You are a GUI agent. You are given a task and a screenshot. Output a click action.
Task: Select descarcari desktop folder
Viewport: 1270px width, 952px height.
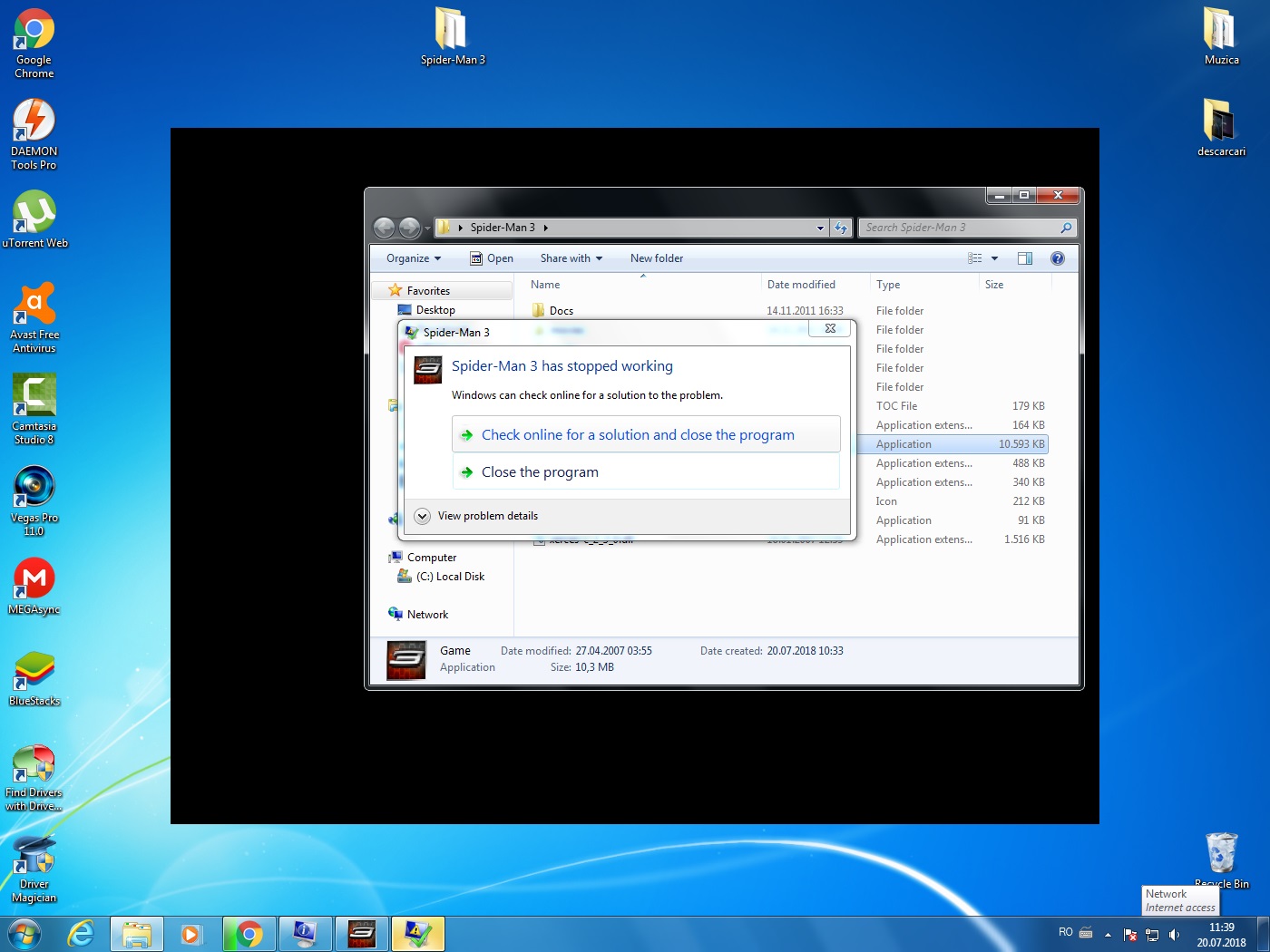pyautogui.click(x=1221, y=127)
